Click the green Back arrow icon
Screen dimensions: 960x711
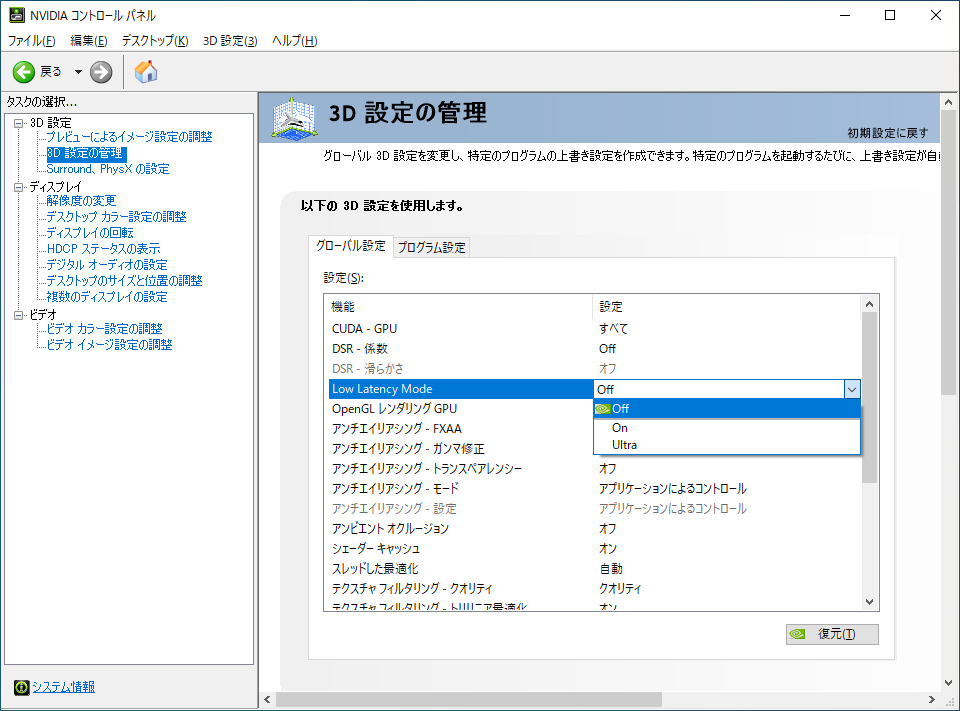[x=24, y=72]
